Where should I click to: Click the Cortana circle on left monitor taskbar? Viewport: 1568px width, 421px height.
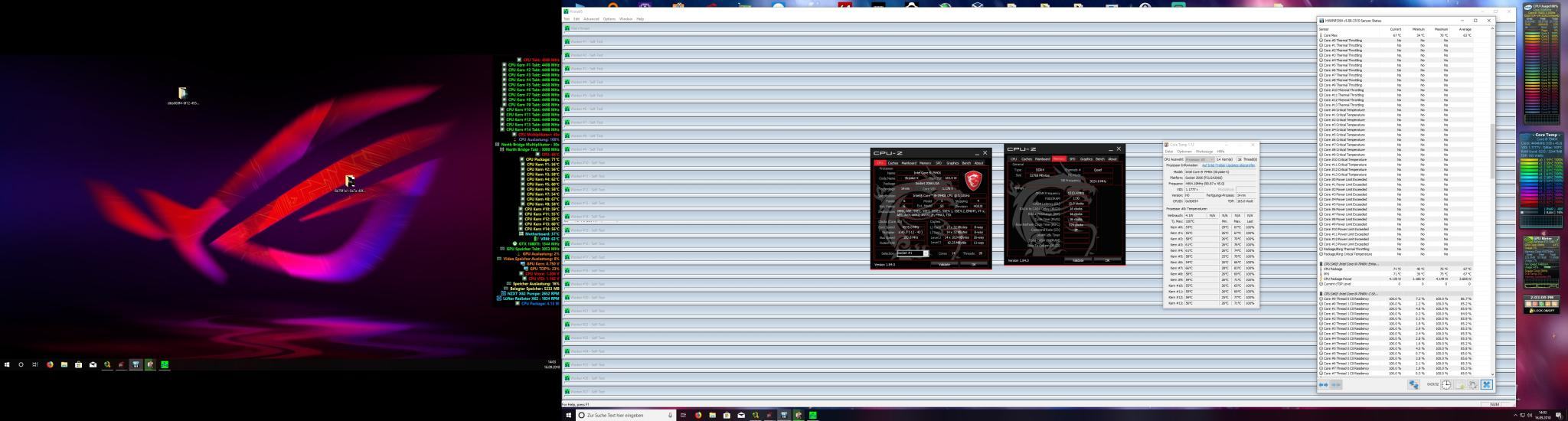click(x=21, y=364)
